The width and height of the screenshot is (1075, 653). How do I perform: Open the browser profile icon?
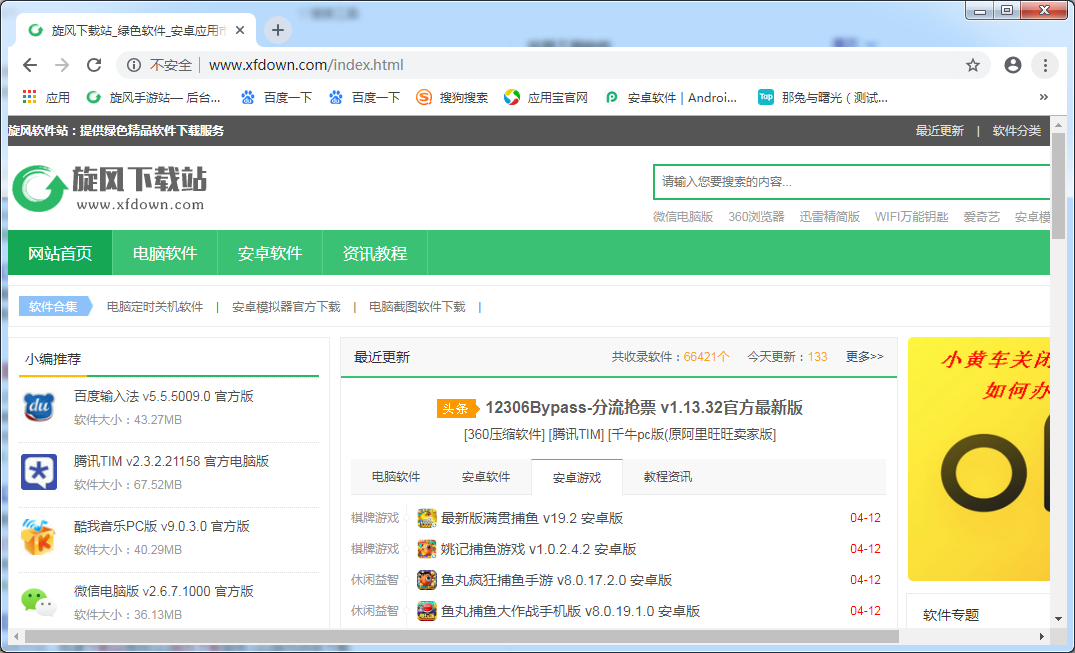[x=1012, y=64]
